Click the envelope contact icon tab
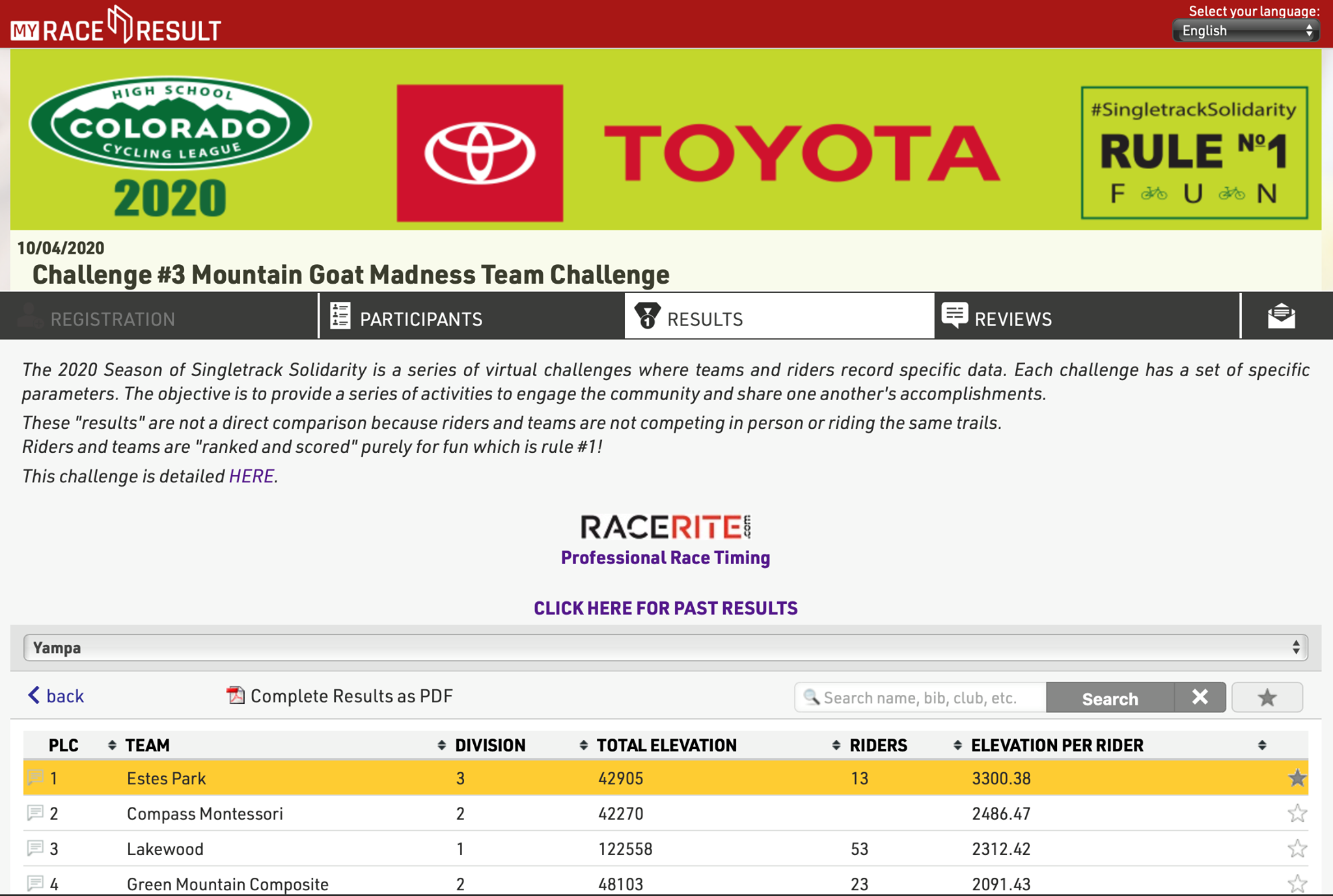This screenshot has width=1333, height=896. point(1282,316)
